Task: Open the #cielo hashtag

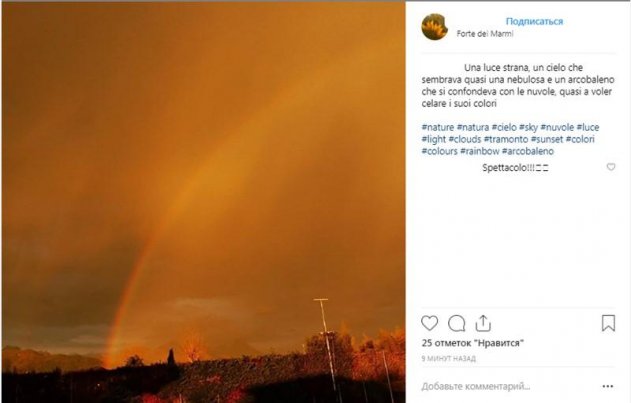Action: pyautogui.click(x=504, y=127)
